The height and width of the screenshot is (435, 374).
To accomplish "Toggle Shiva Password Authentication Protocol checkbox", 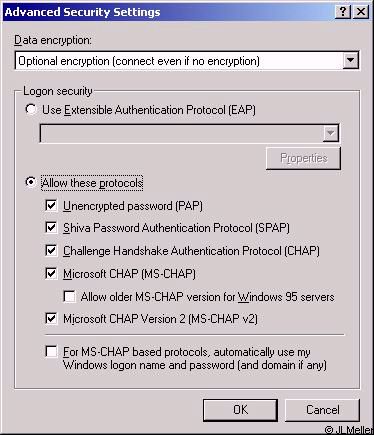I will coord(51,228).
